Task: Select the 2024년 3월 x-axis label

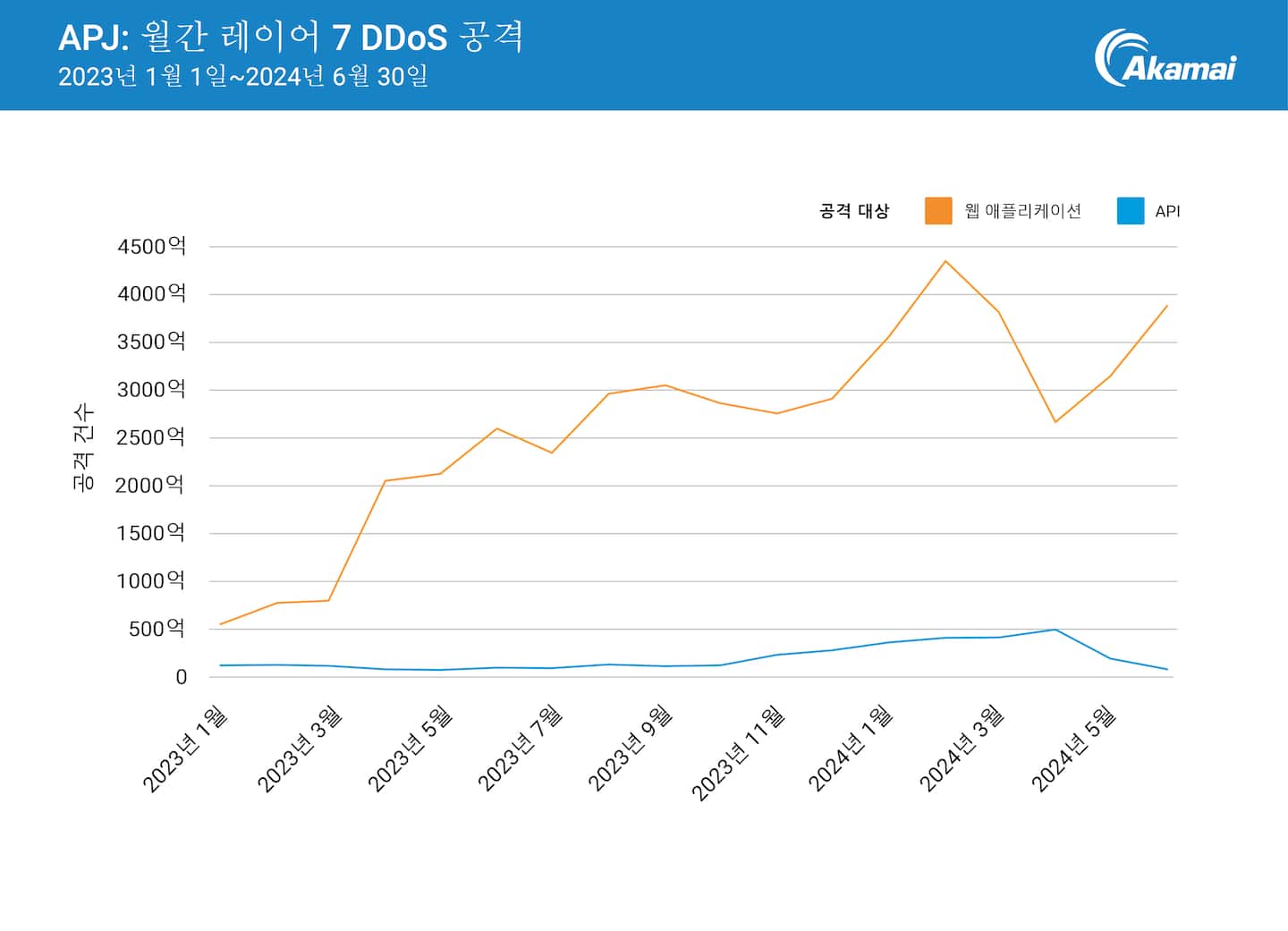Action: tap(962, 749)
